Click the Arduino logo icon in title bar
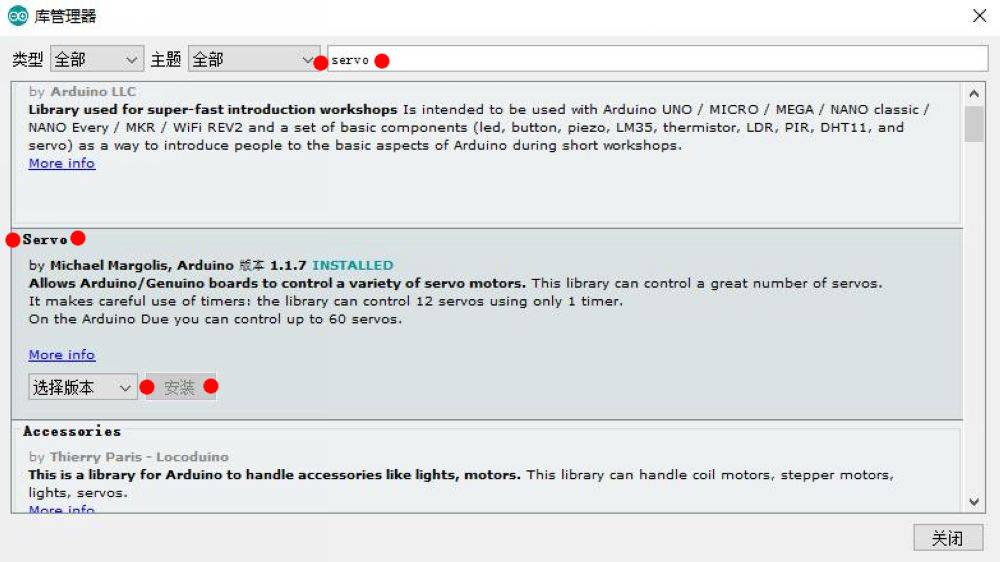The width and height of the screenshot is (1000, 562). pos(17,15)
